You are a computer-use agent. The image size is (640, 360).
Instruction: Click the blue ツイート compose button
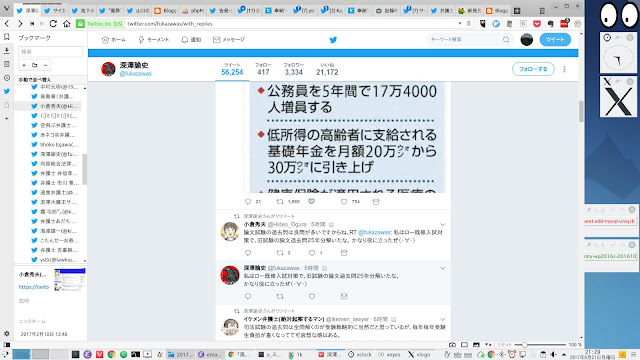click(x=555, y=40)
